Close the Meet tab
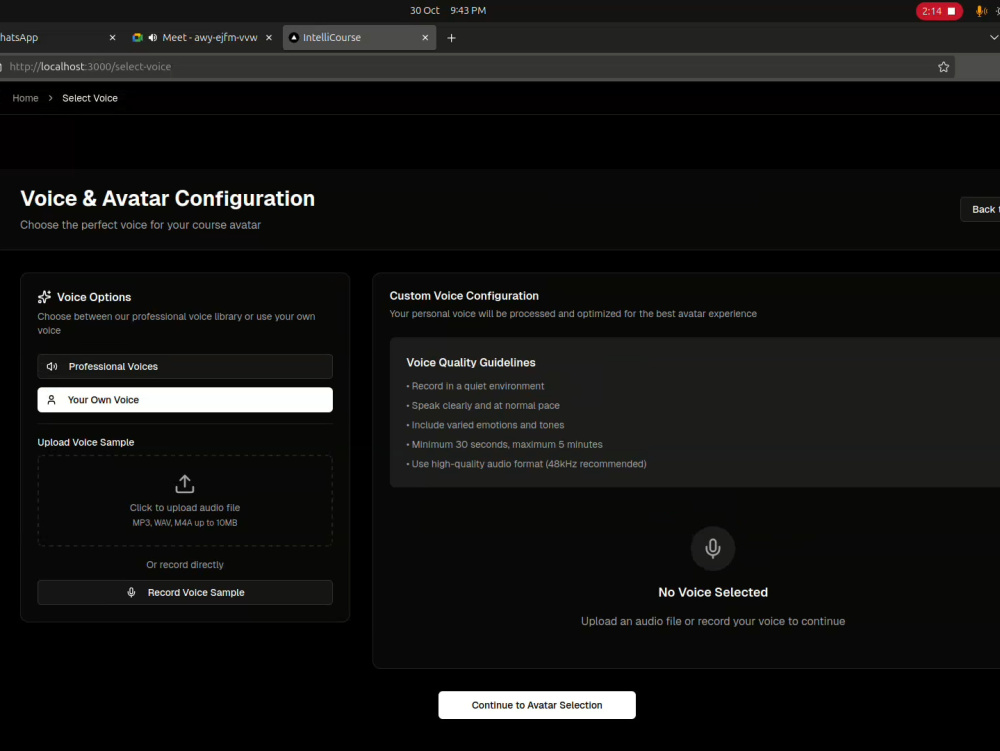The image size is (1000, 751). 268,38
